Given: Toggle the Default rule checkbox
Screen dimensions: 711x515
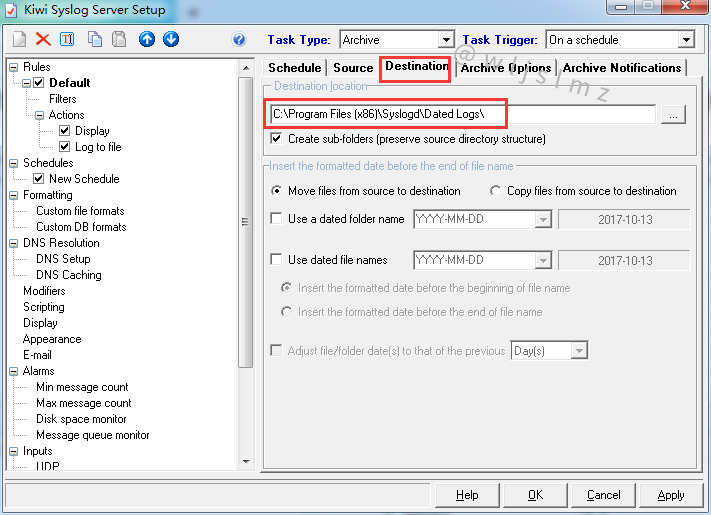Looking at the screenshot, I should tap(39, 83).
